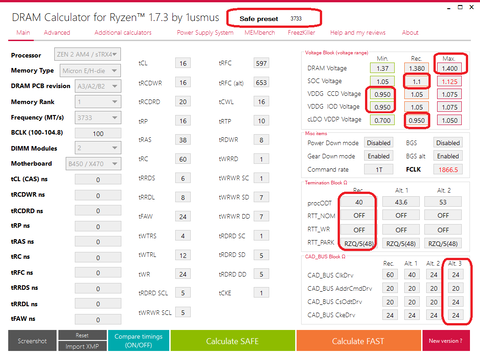
Task: Open the MEMbench tab
Action: (x=260, y=33)
